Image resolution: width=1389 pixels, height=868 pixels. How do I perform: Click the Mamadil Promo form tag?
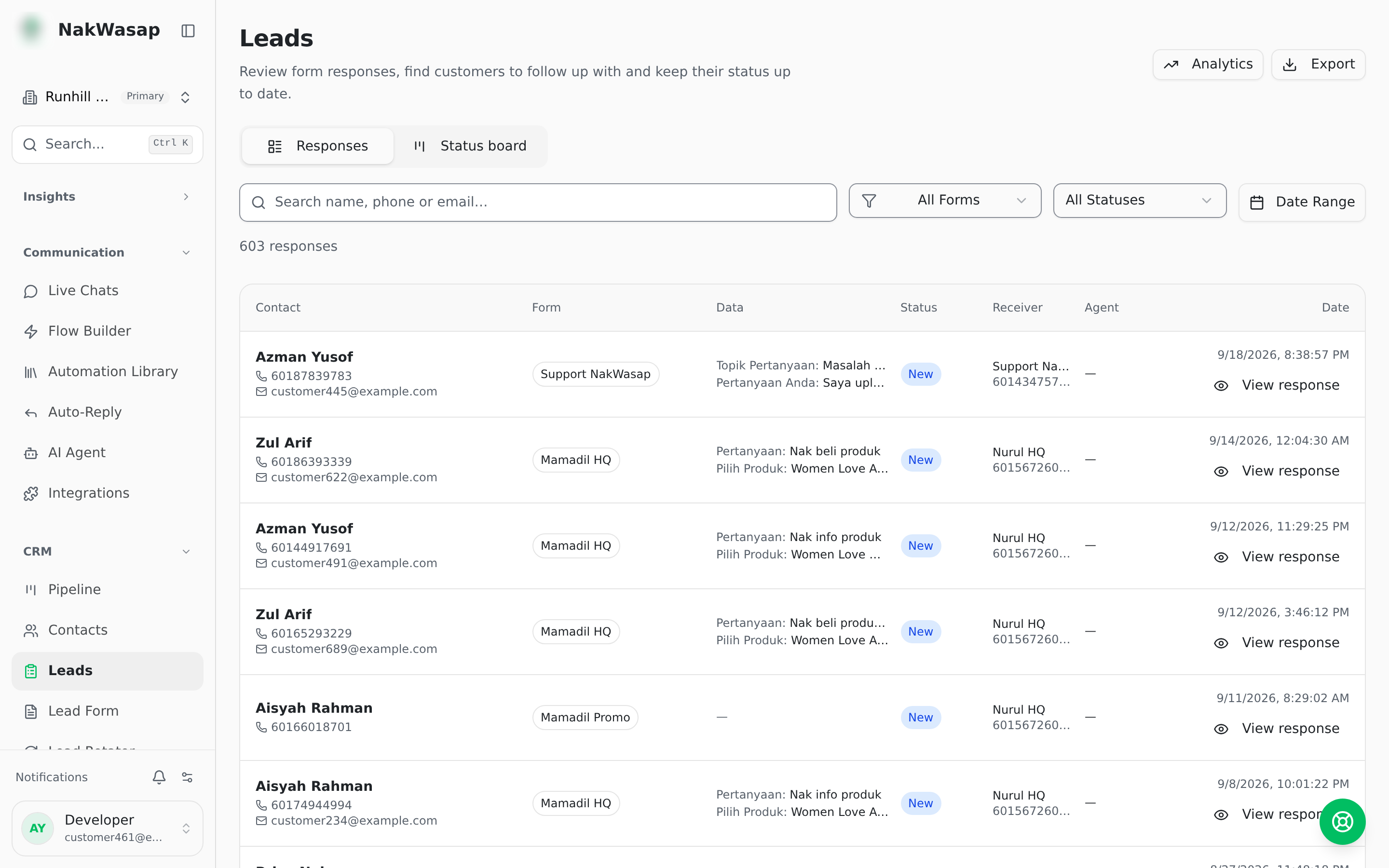(585, 718)
